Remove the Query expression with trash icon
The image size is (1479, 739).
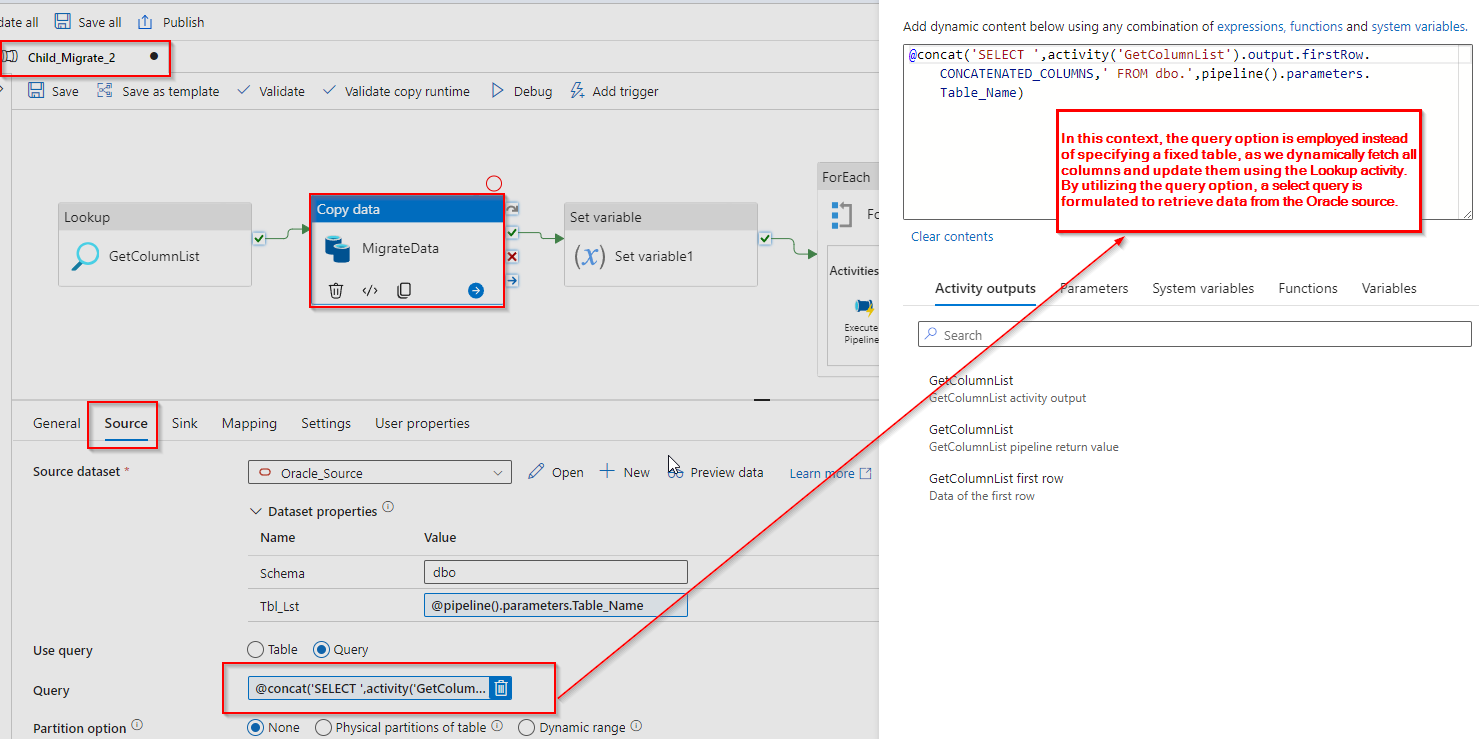click(x=502, y=688)
